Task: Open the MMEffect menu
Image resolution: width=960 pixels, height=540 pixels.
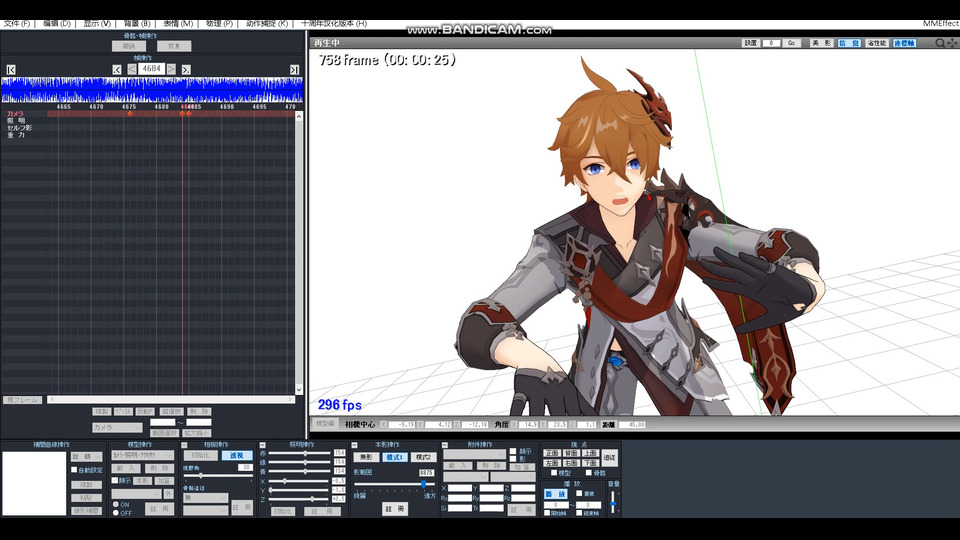Action: point(941,23)
